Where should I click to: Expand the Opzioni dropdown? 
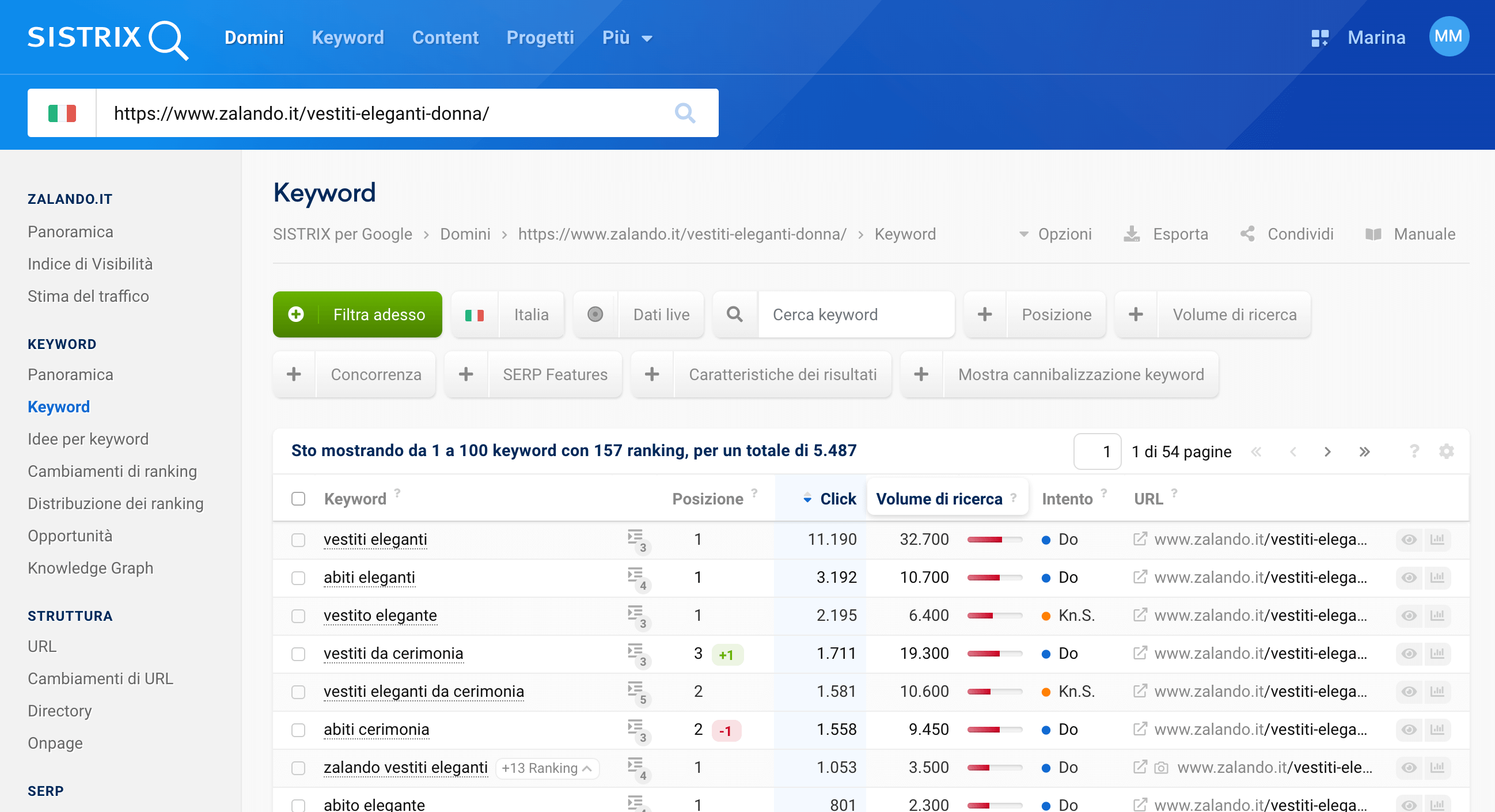[1056, 234]
